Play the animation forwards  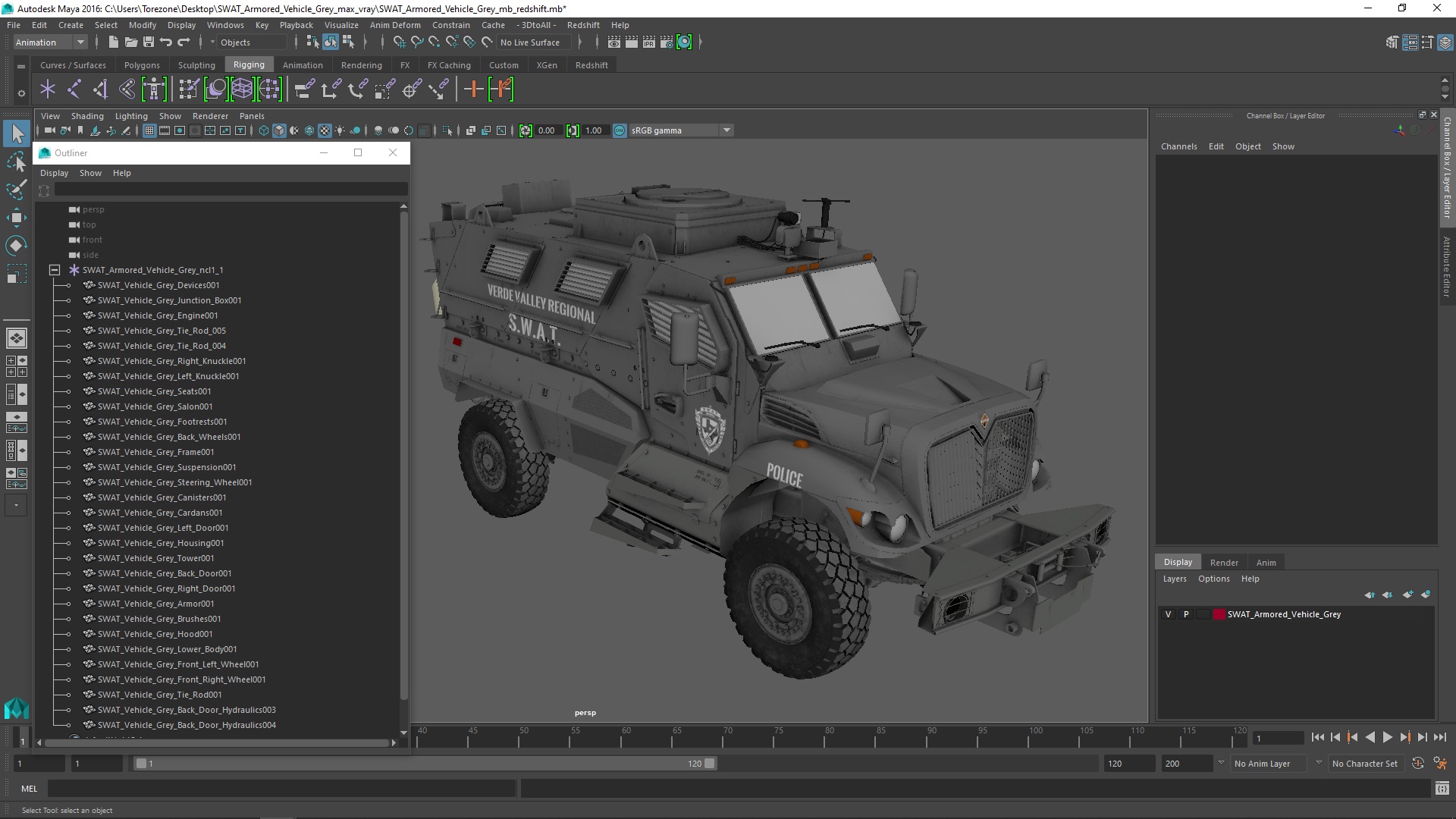[x=1387, y=737]
